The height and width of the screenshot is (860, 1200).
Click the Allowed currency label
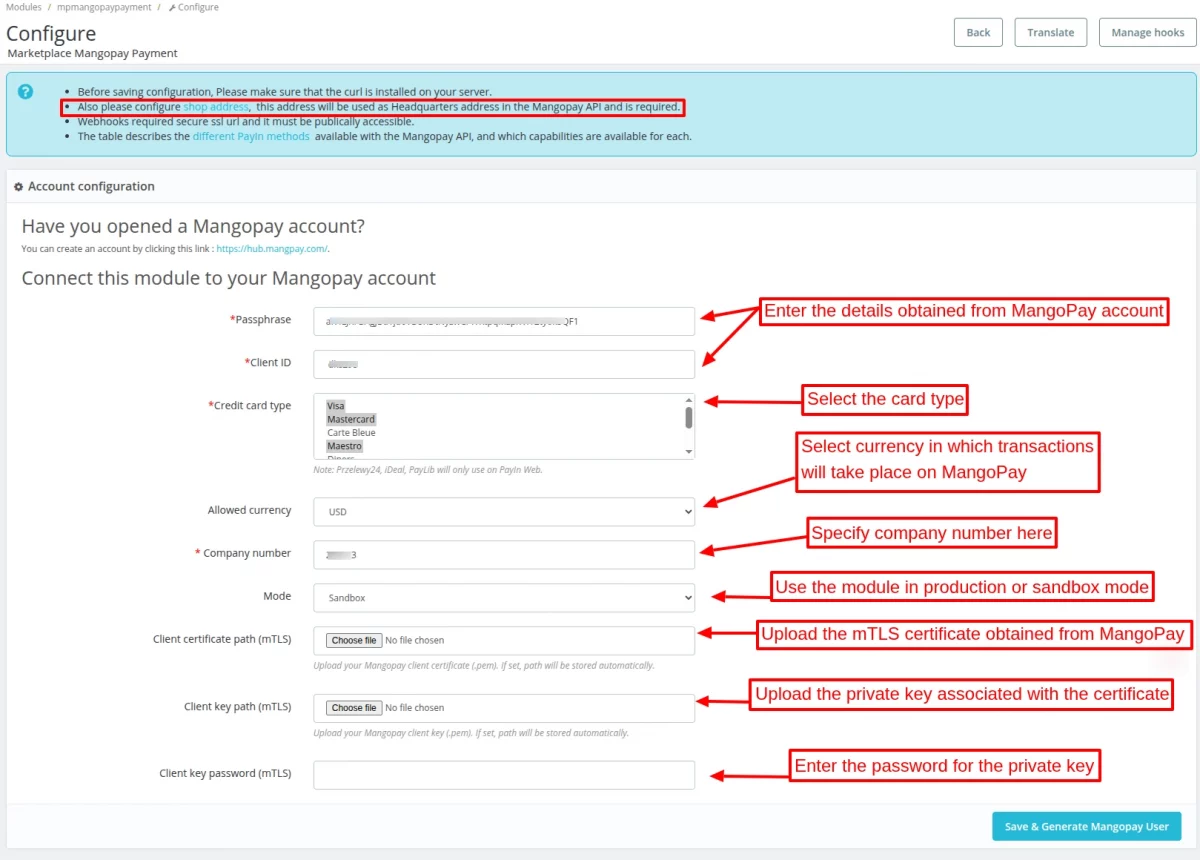click(250, 510)
